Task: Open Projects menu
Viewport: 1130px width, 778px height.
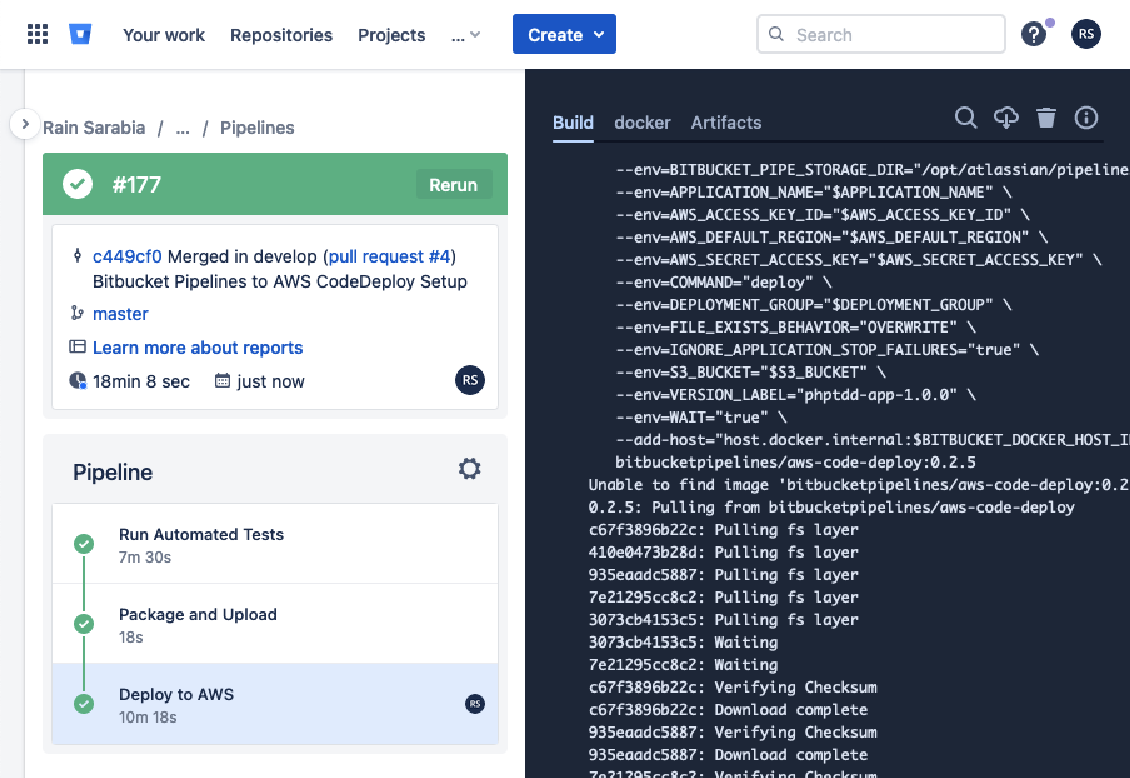Action: tap(391, 35)
